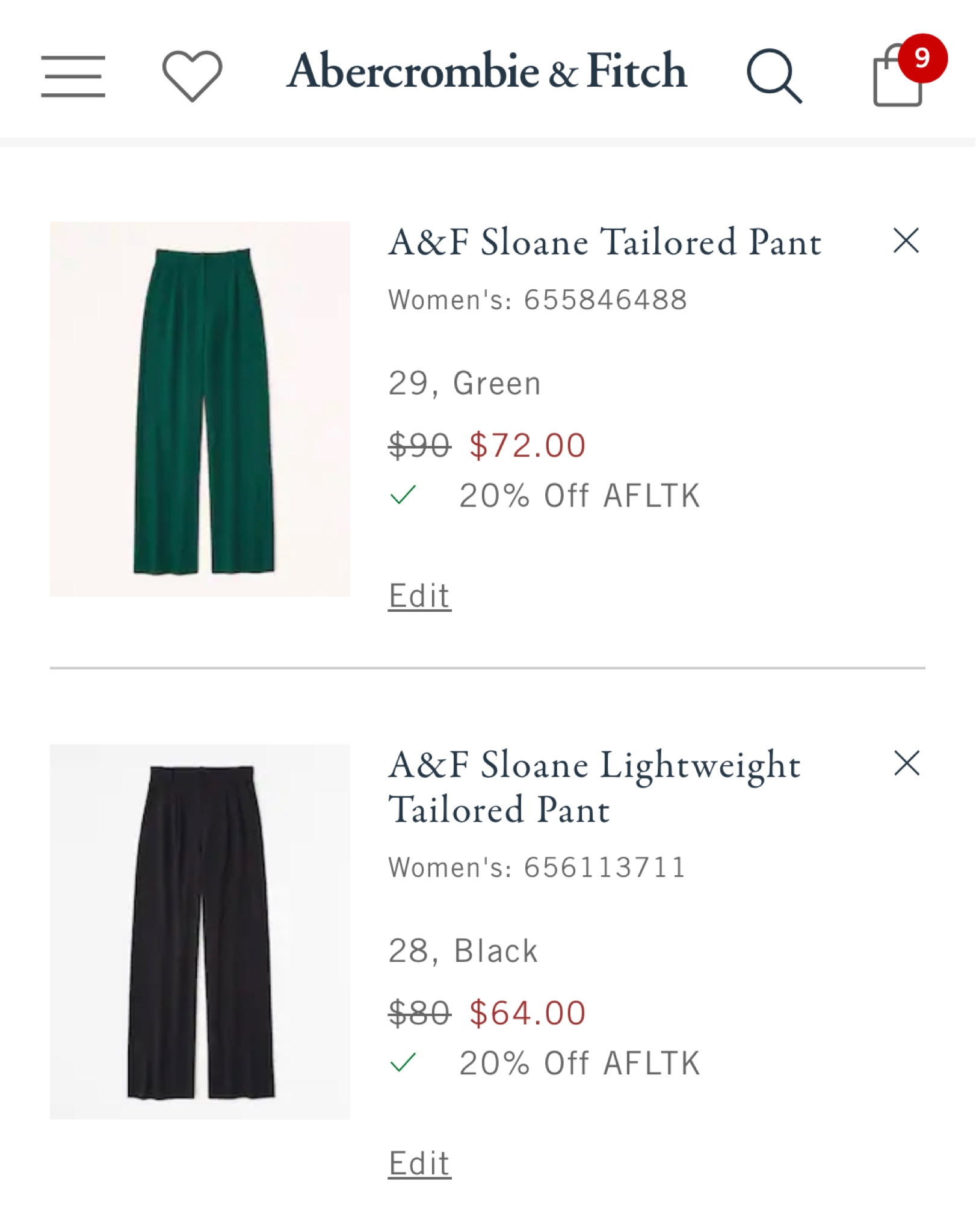Click the search magnifier icon
Image resolution: width=976 pixels, height=1232 pixels.
(774, 76)
